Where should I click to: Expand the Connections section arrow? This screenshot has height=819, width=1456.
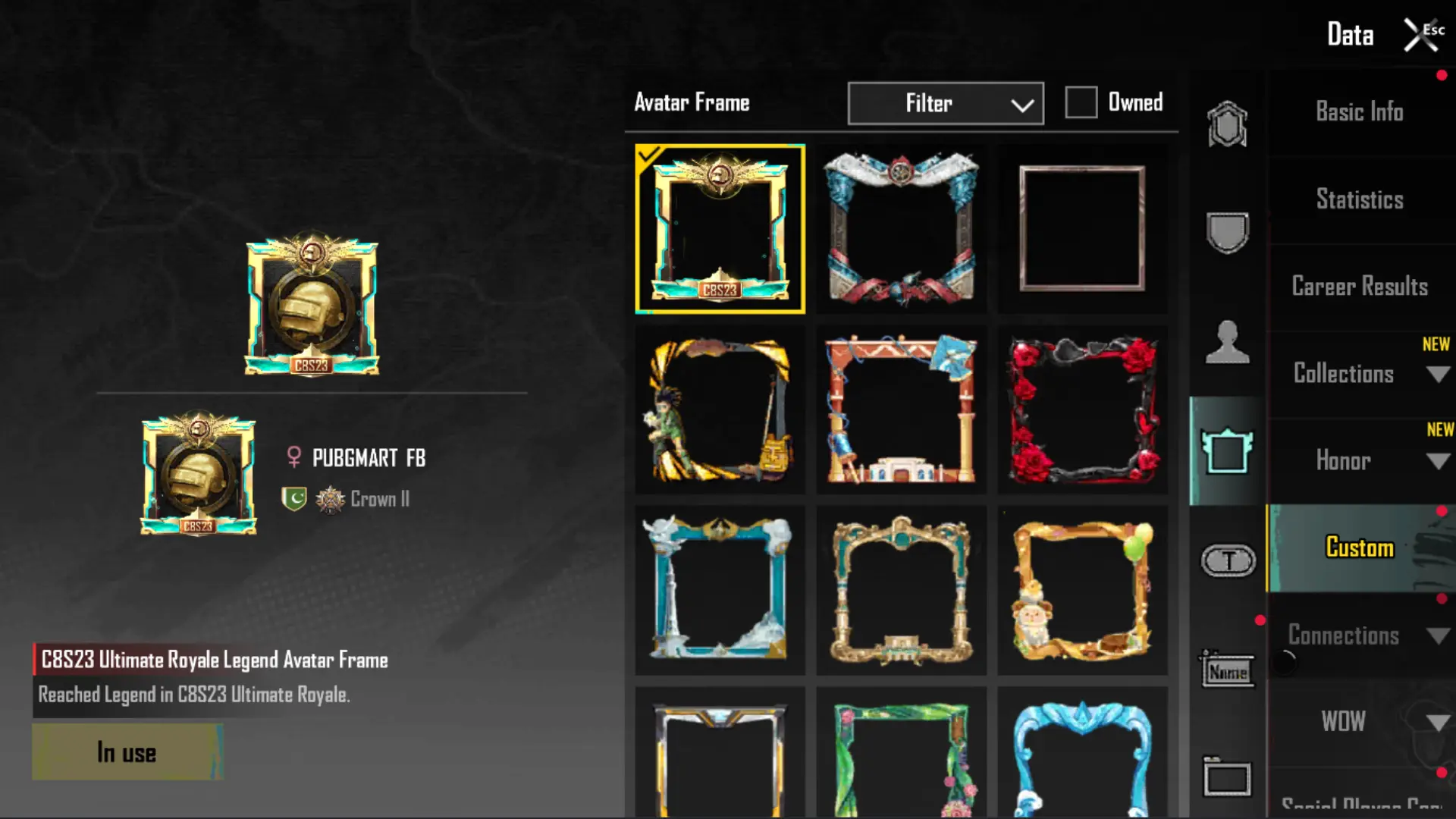click(1438, 635)
